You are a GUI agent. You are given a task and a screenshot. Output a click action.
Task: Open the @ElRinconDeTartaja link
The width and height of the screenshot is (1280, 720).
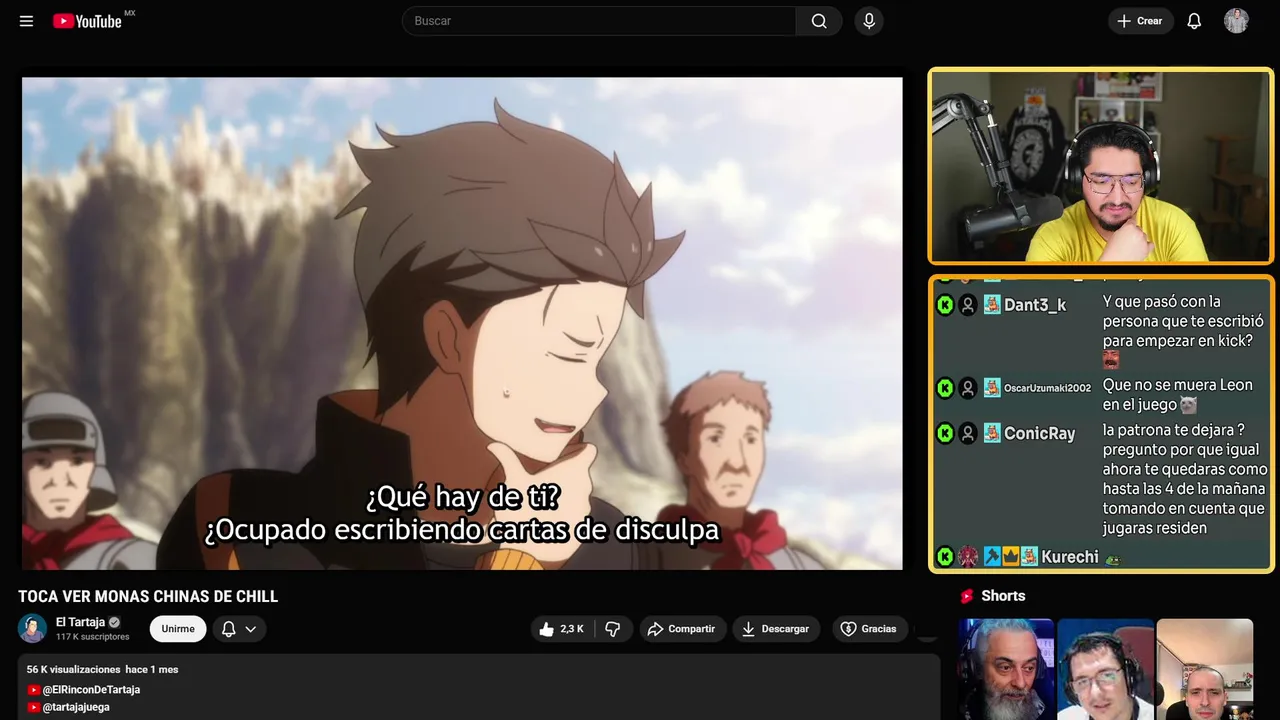click(91, 690)
